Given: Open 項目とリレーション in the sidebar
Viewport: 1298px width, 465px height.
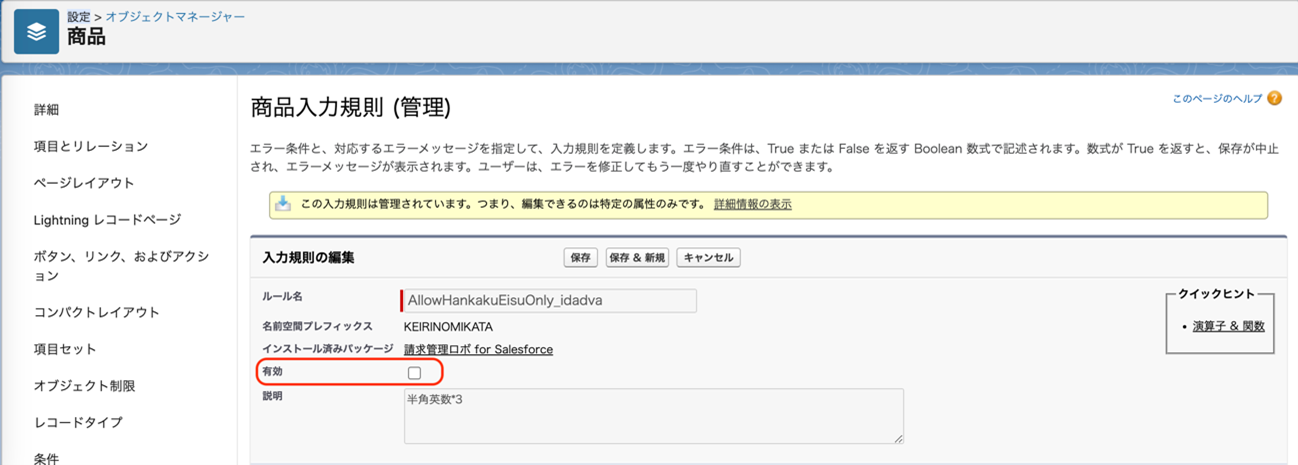Looking at the screenshot, I should 91,146.
